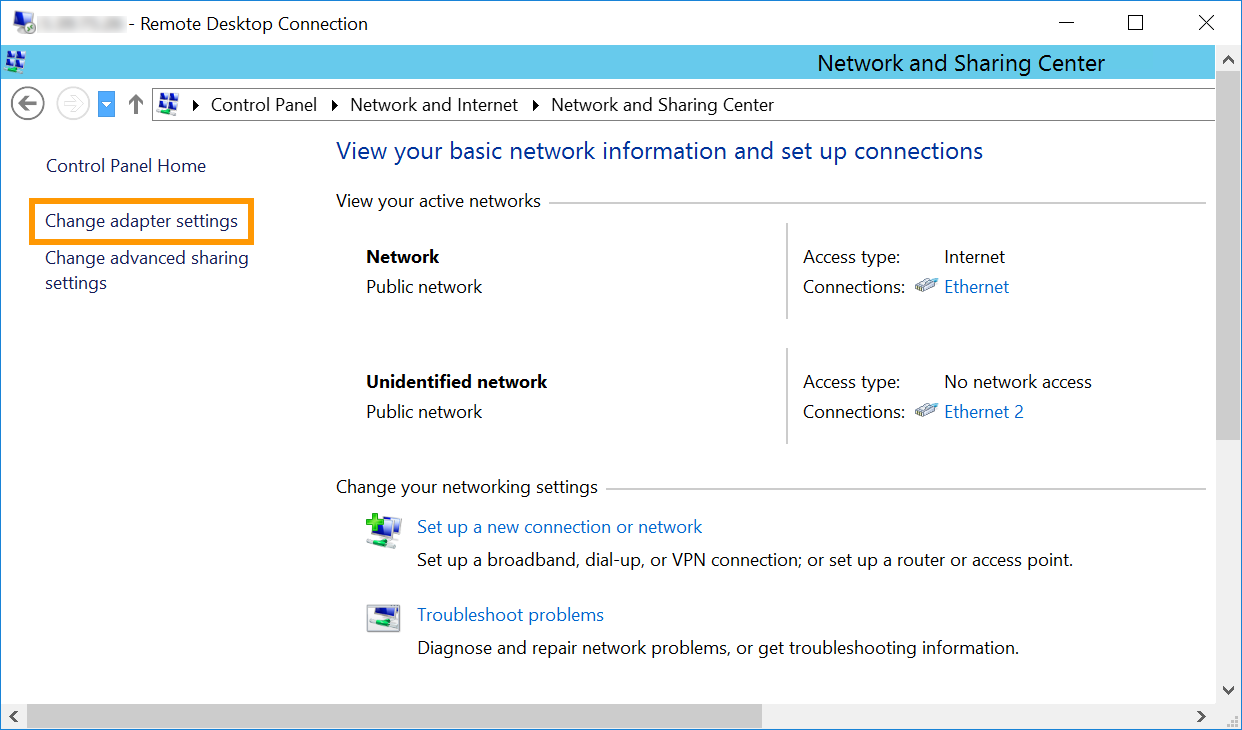Click the Network and Sharing Center icon in address bar
This screenshot has height=730, width=1242.
pyautogui.click(x=167, y=103)
